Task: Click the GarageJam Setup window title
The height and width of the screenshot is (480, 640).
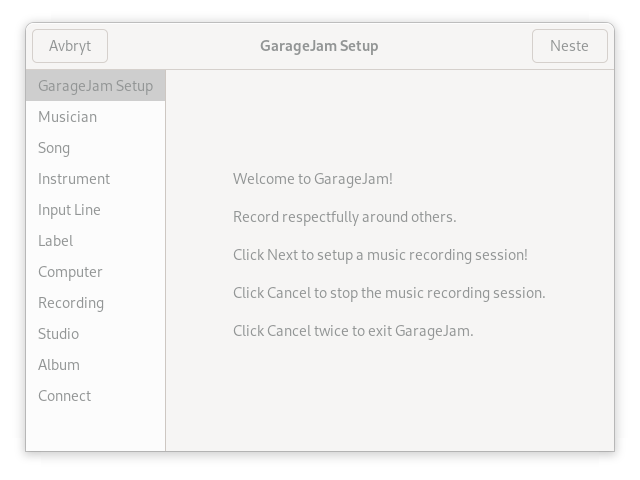Action: pyautogui.click(x=319, y=46)
